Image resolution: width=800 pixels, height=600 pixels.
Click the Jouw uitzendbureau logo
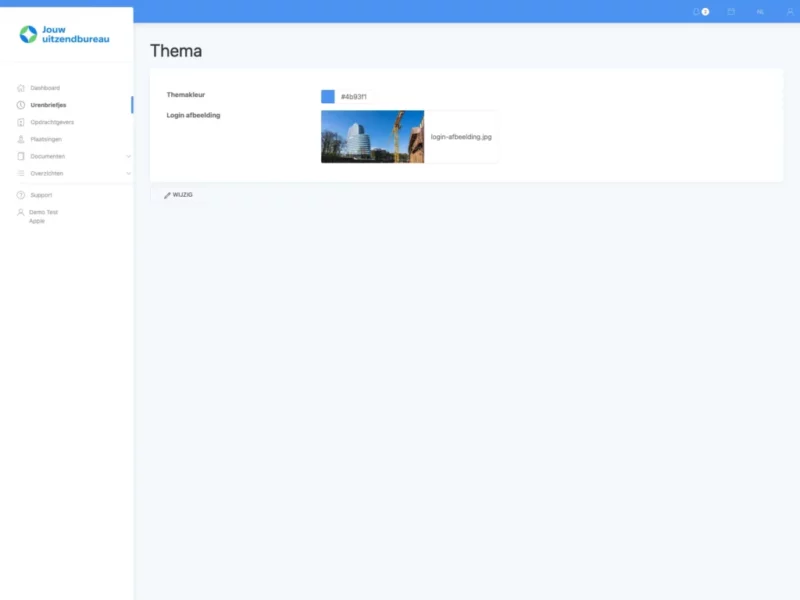click(x=65, y=34)
